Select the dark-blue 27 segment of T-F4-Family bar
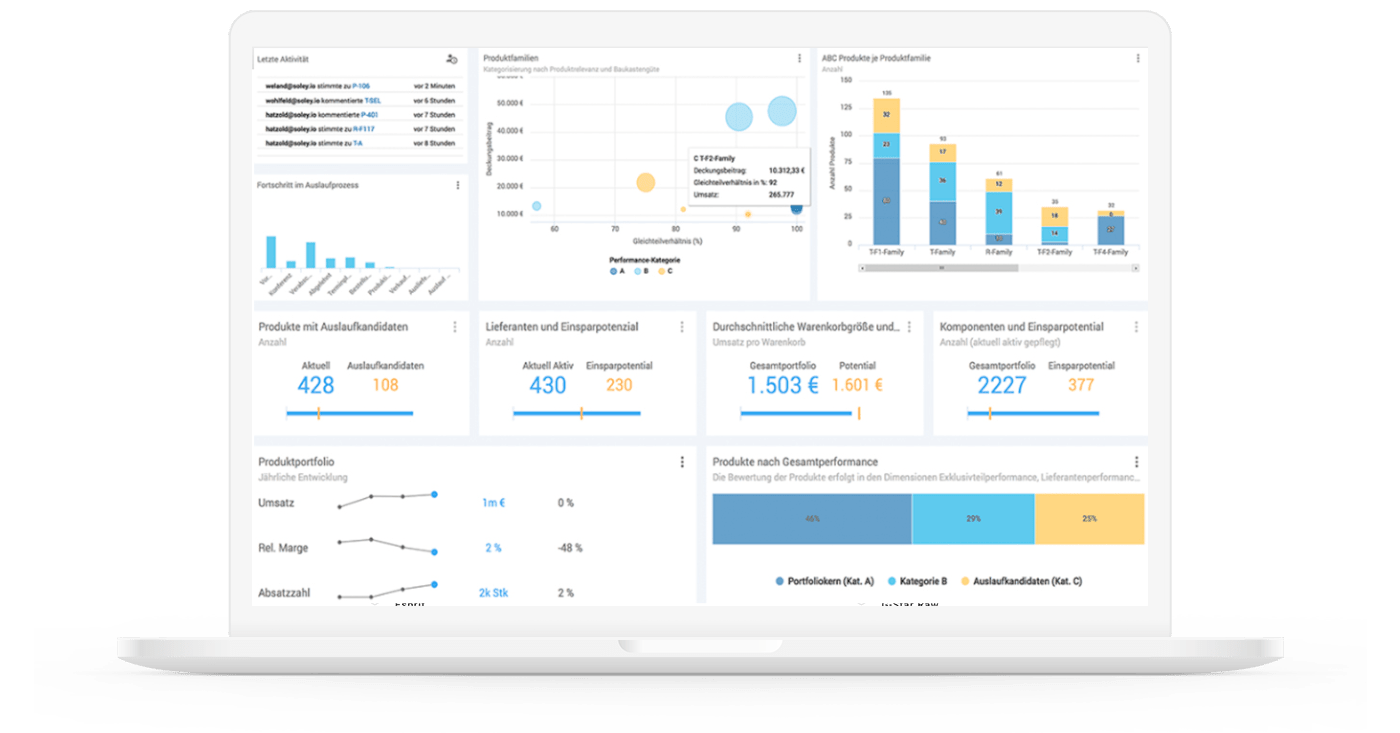 [1111, 231]
